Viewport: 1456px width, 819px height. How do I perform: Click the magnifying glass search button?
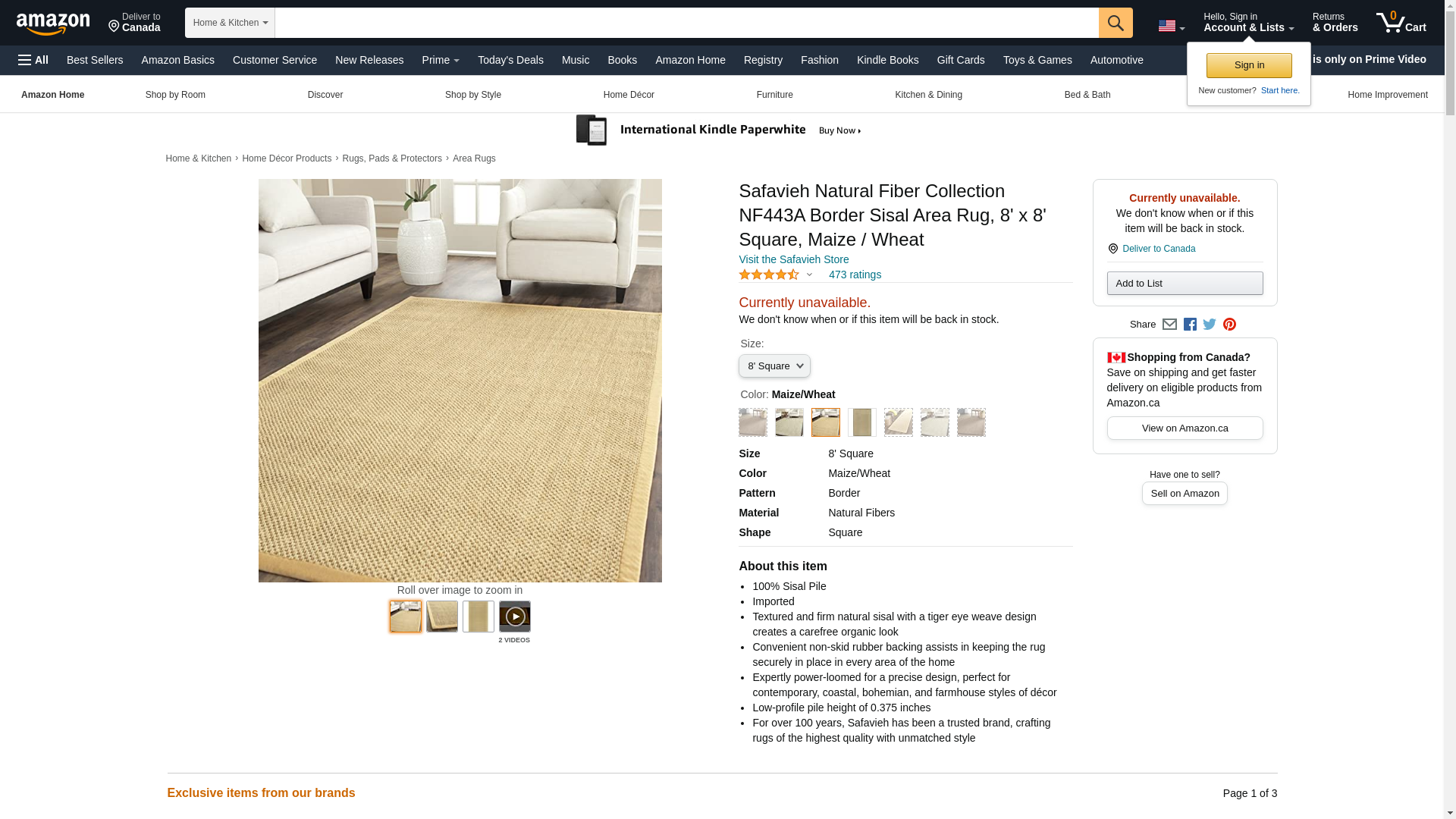click(x=1116, y=23)
